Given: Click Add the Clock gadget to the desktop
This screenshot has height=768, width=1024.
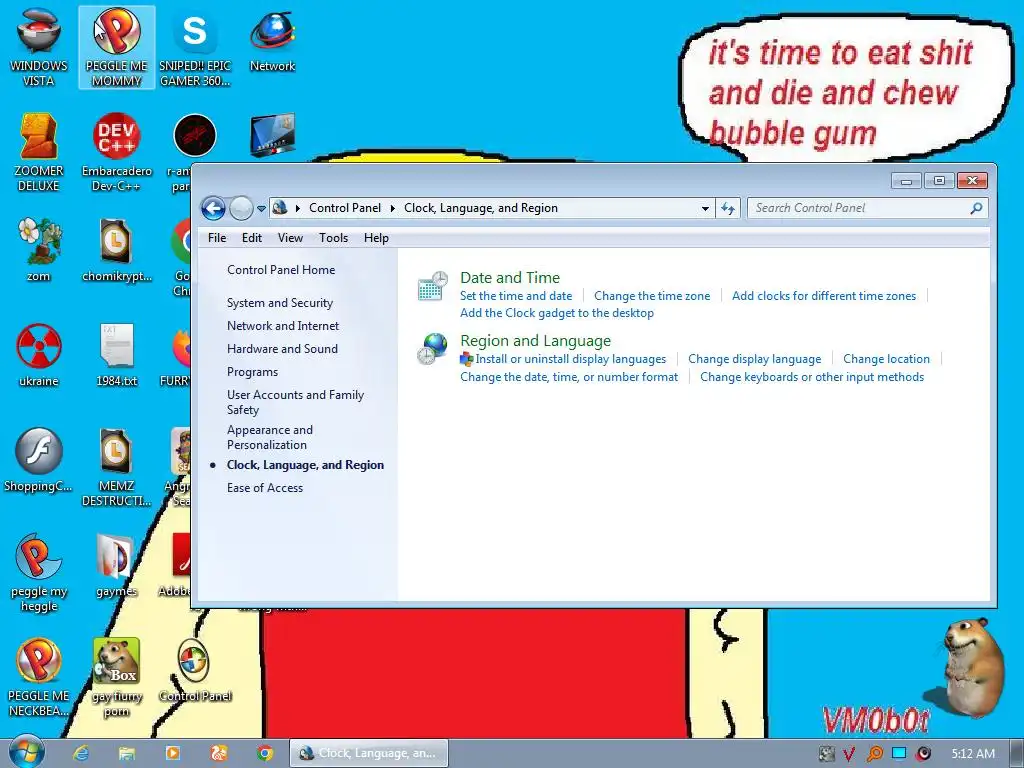Looking at the screenshot, I should pos(556,313).
